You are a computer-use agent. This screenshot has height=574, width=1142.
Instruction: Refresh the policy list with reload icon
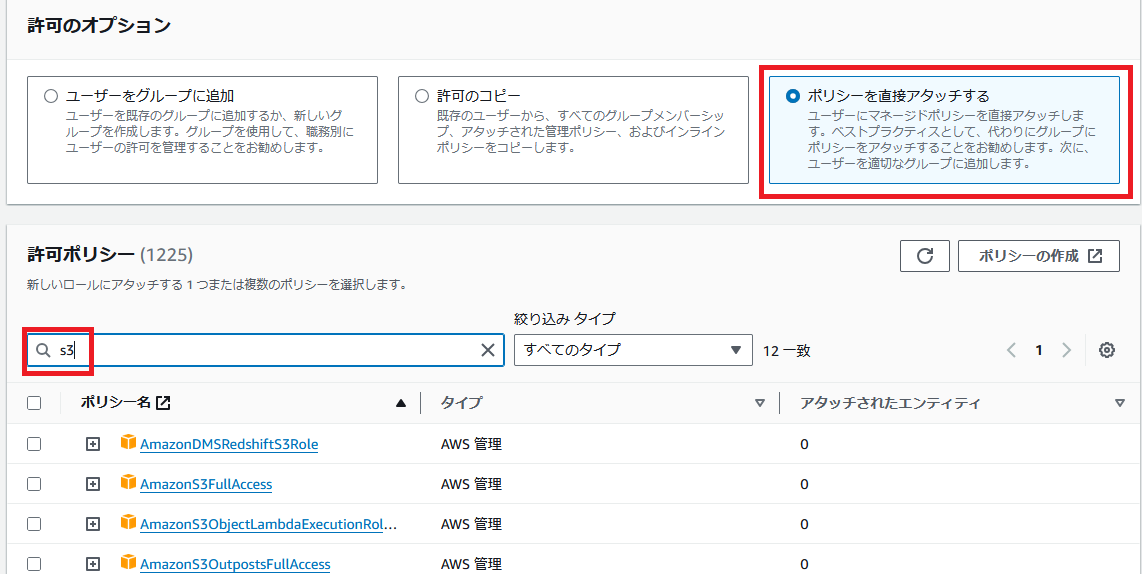pyautogui.click(x=925, y=256)
